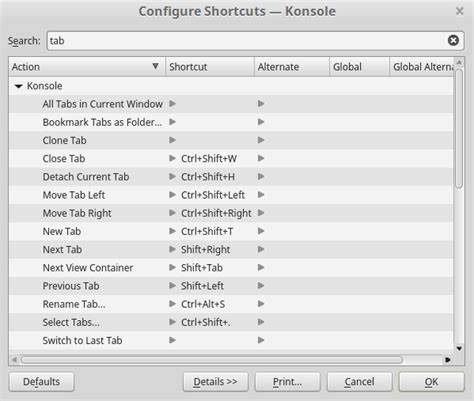Cancel the shortcut configuration dialog
This screenshot has width=474, height=401.
pyautogui.click(x=359, y=382)
